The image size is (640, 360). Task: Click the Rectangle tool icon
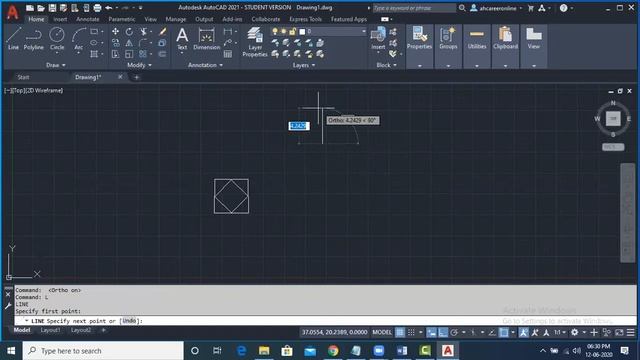pos(94,31)
